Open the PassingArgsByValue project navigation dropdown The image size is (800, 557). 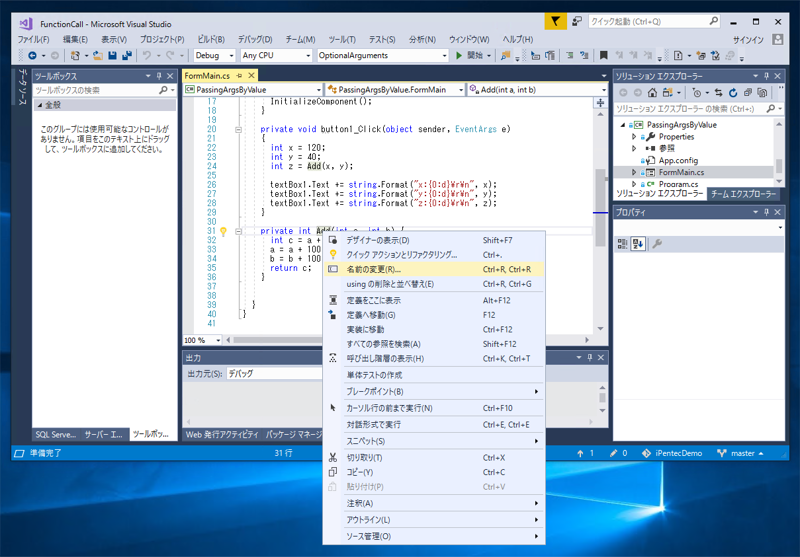pyautogui.click(x=253, y=90)
